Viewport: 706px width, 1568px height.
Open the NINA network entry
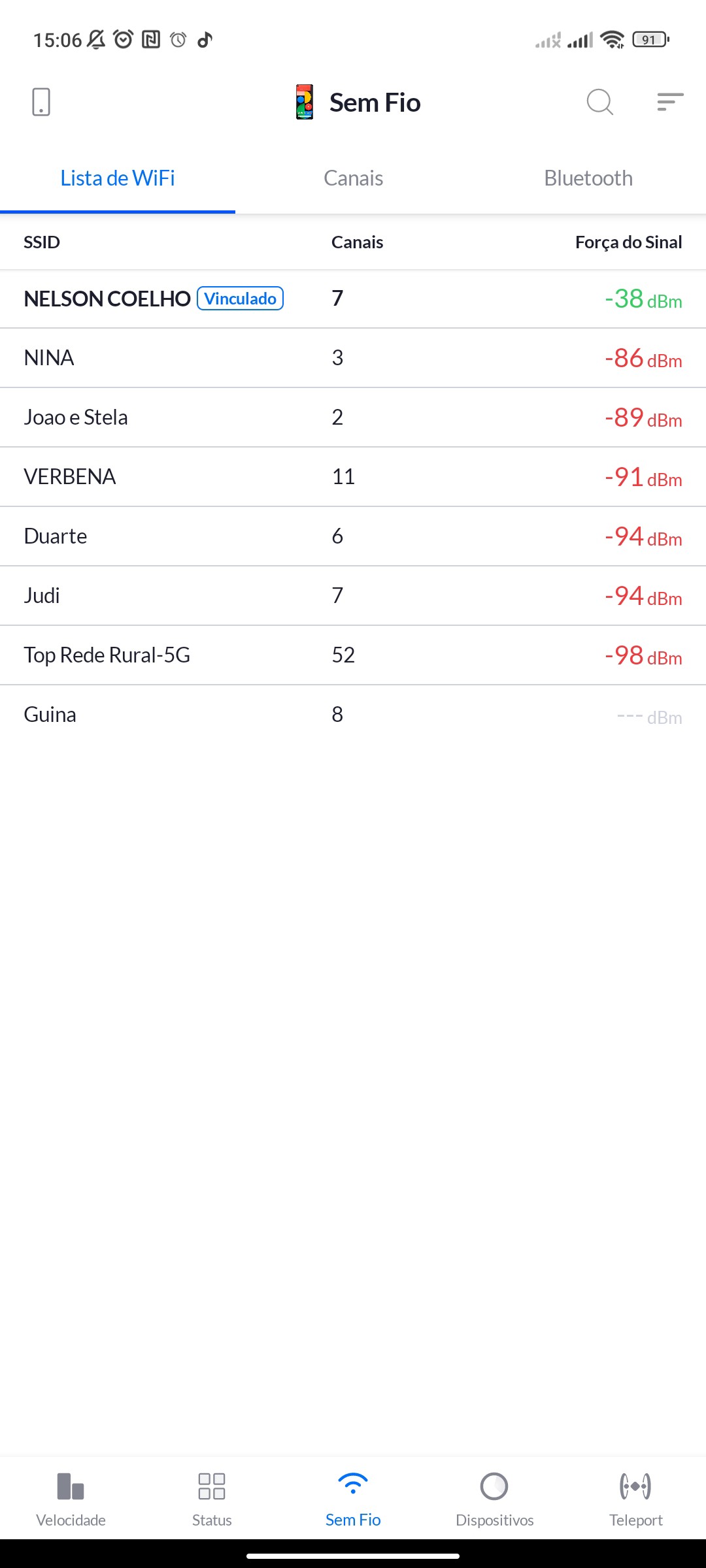49,358
